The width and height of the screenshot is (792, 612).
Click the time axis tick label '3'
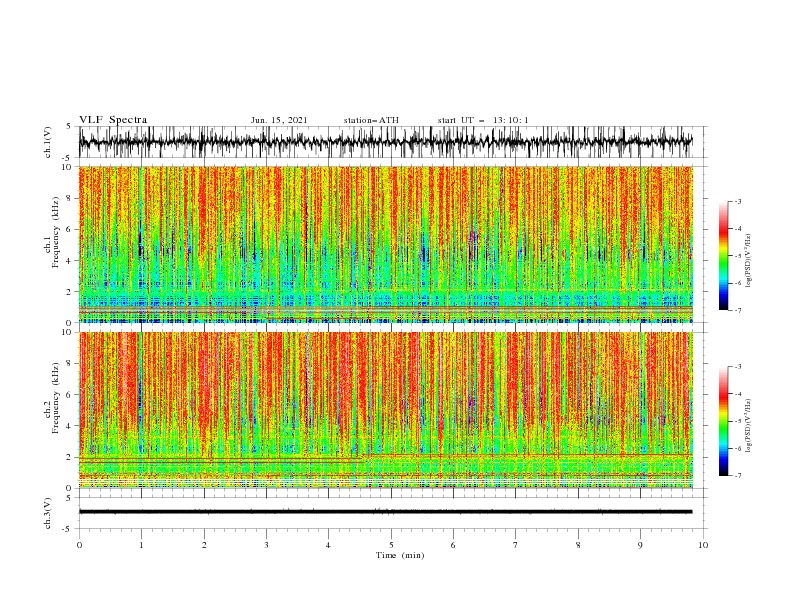(x=266, y=545)
